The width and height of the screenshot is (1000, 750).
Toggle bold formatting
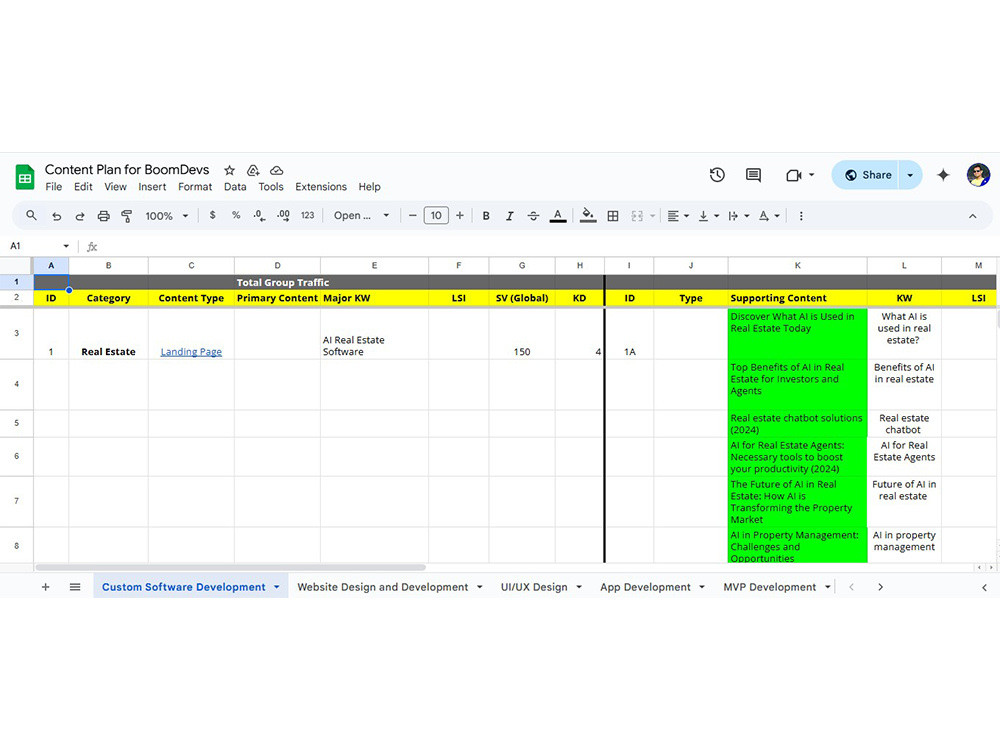click(x=486, y=216)
